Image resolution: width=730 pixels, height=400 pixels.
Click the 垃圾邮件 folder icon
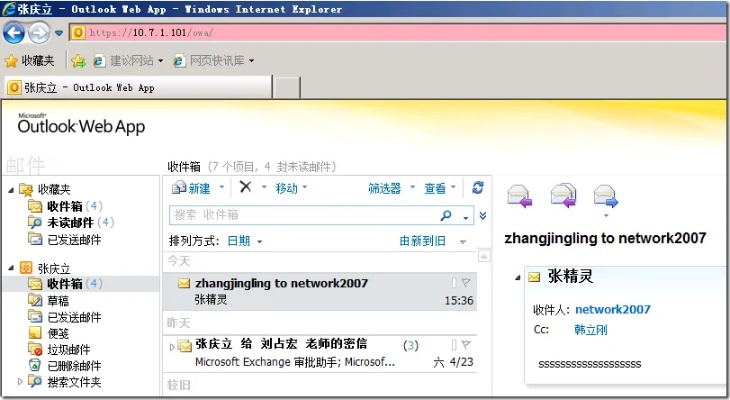coord(35,349)
